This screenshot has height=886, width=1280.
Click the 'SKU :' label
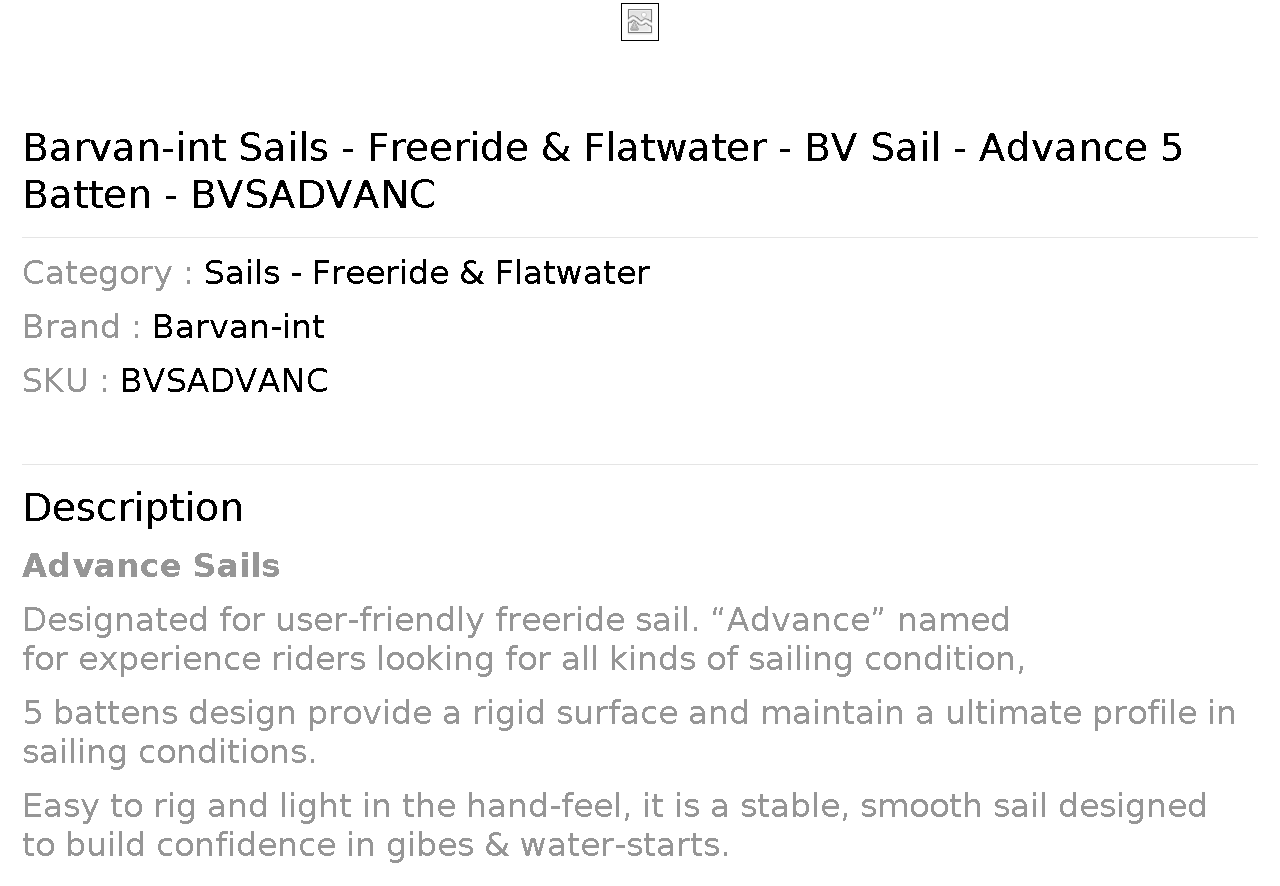pyautogui.click(x=66, y=381)
